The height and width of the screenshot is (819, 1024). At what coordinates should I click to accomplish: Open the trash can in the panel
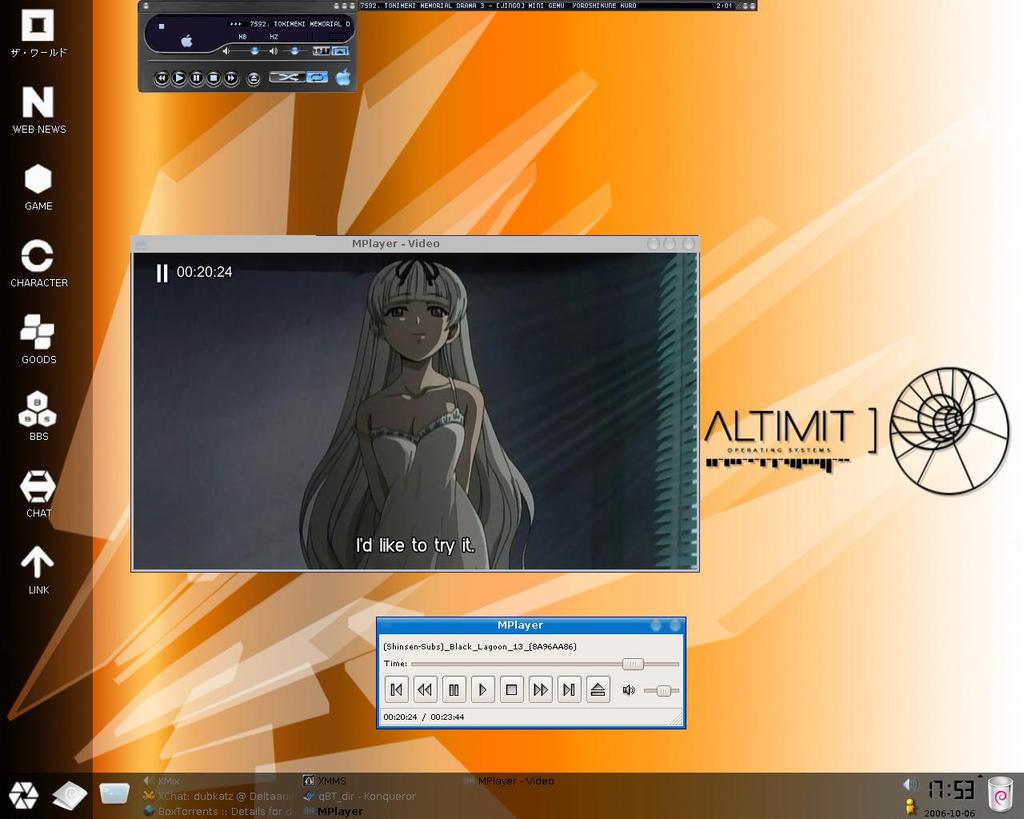click(999, 793)
